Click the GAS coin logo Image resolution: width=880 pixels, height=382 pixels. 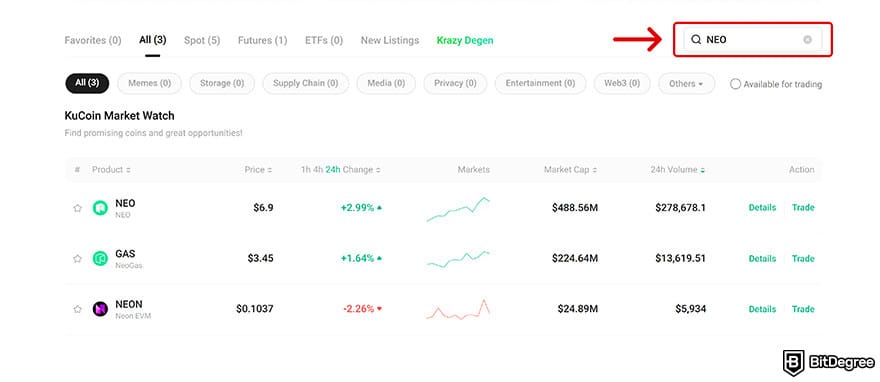click(100, 259)
